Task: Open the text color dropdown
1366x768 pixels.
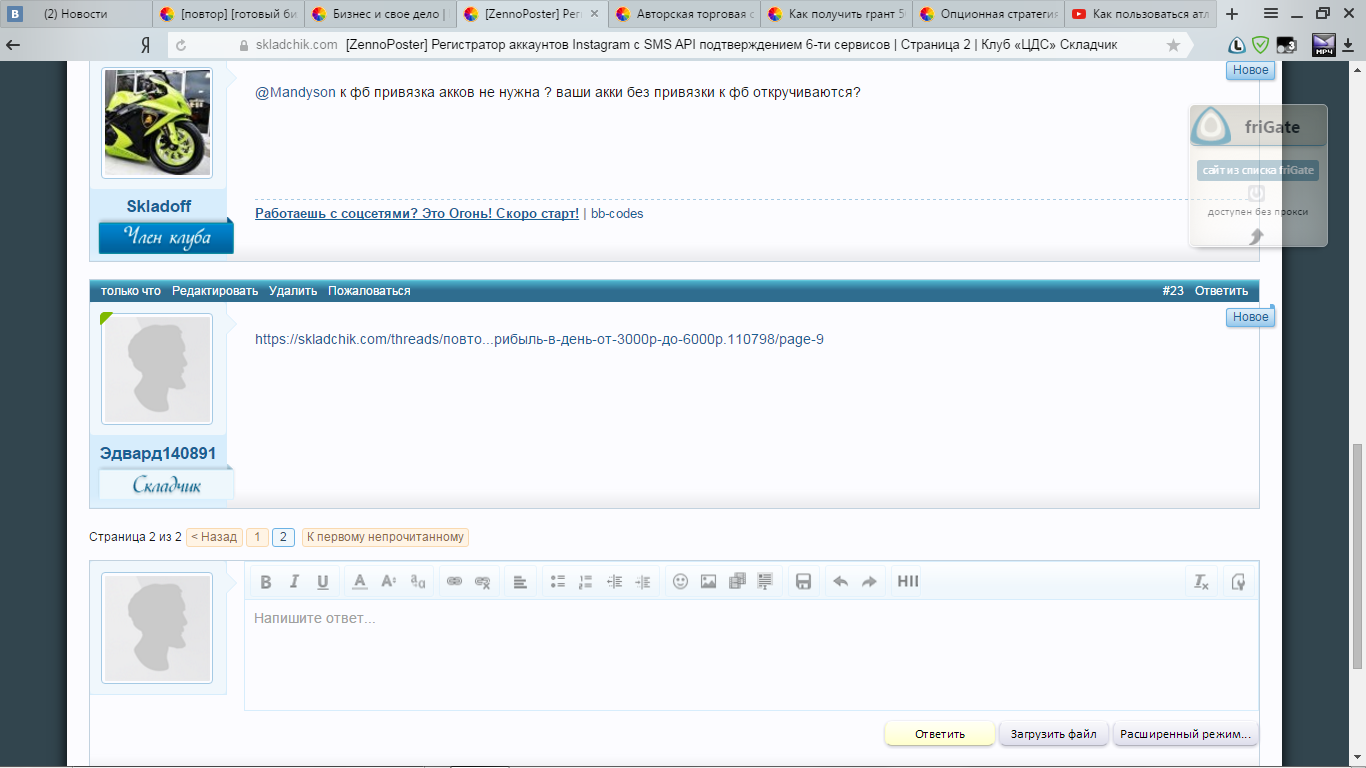Action: [x=360, y=582]
